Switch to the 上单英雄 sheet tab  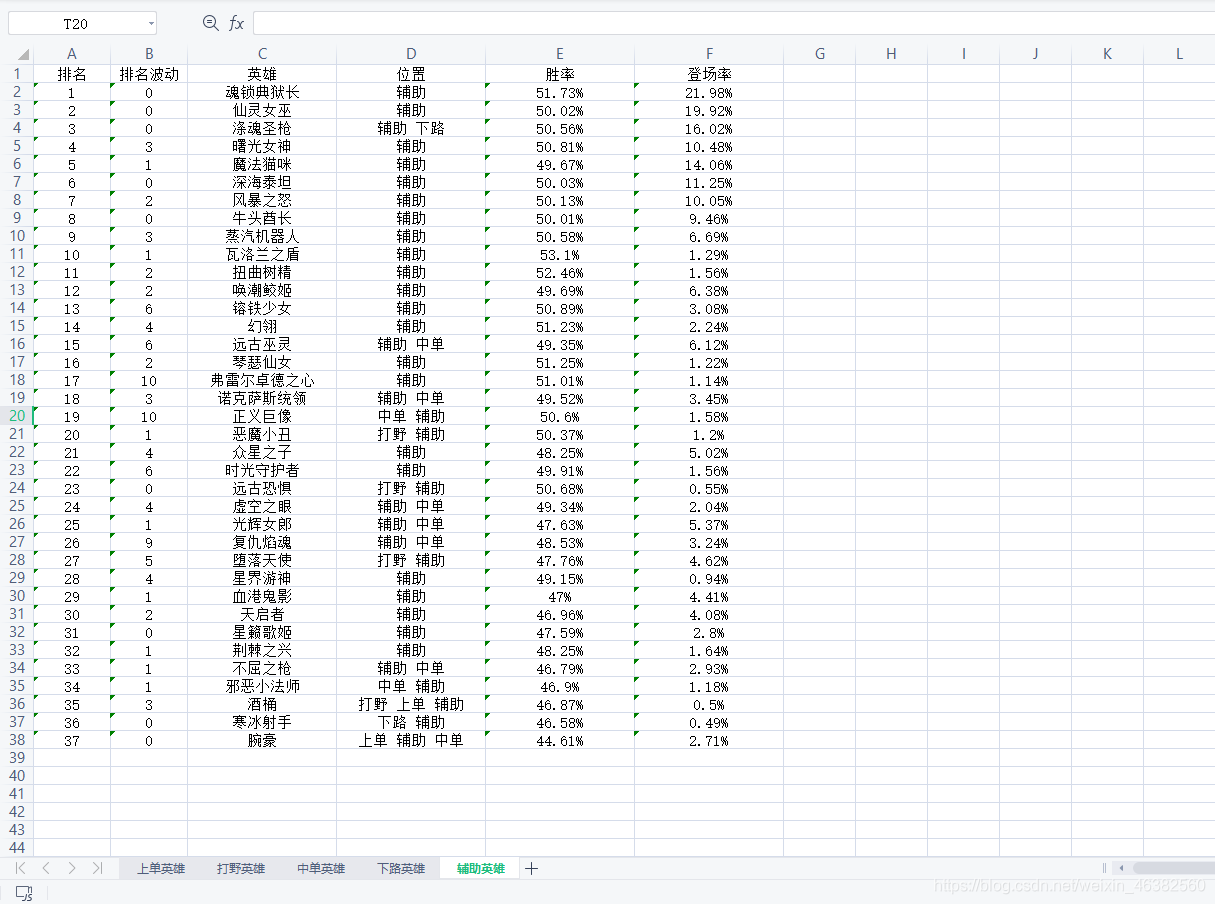[161, 868]
